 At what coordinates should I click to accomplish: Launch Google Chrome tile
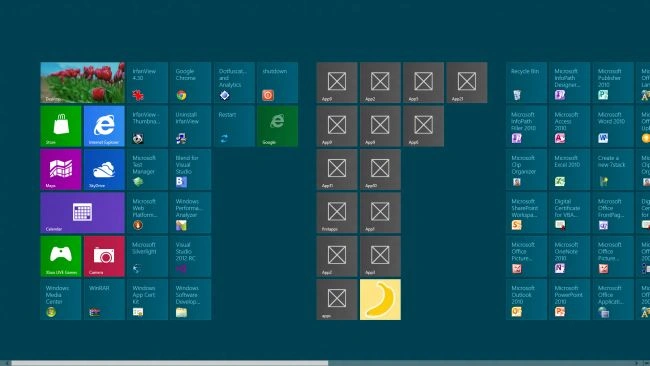click(x=191, y=82)
